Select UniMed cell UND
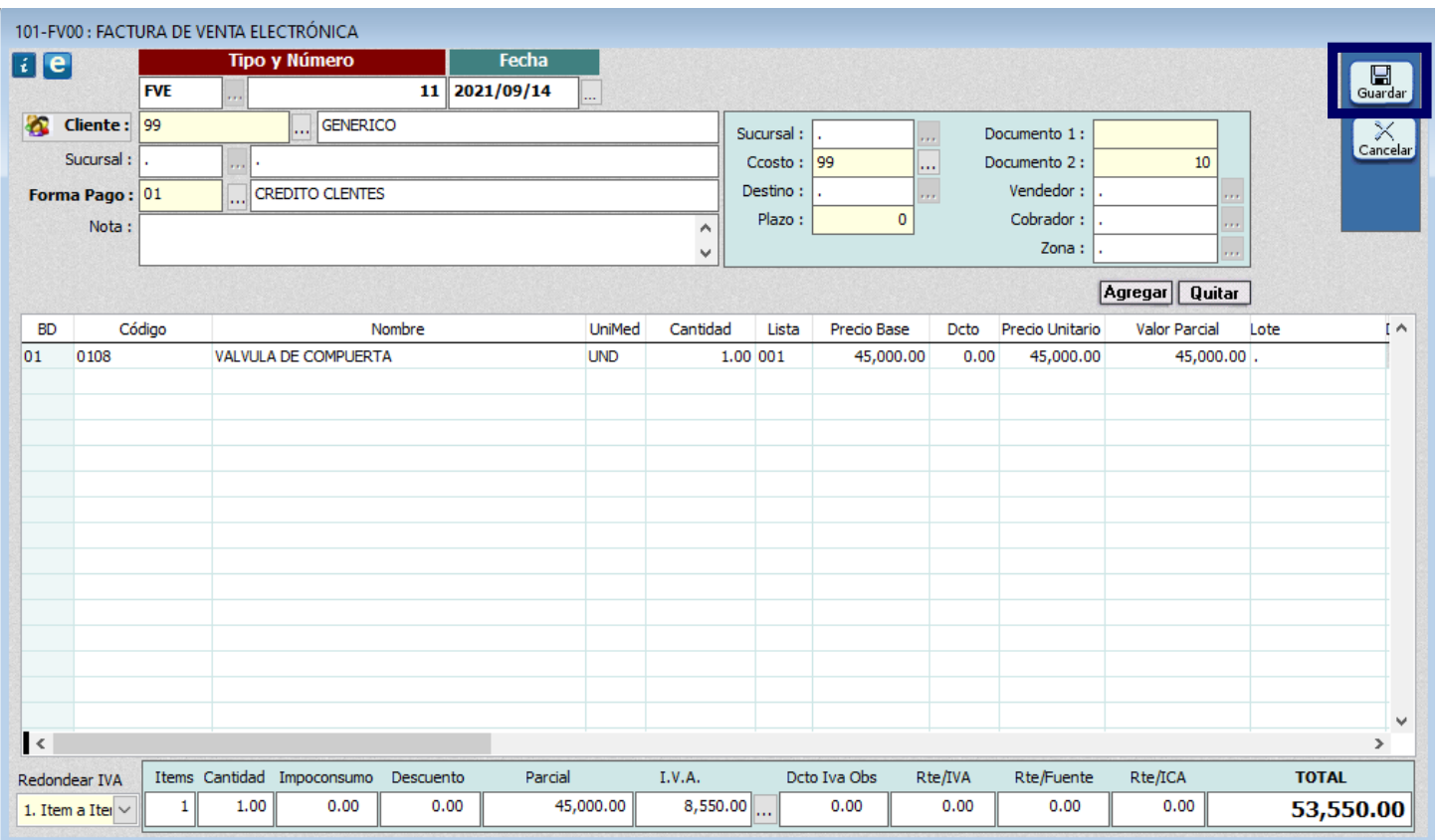 click(615, 356)
